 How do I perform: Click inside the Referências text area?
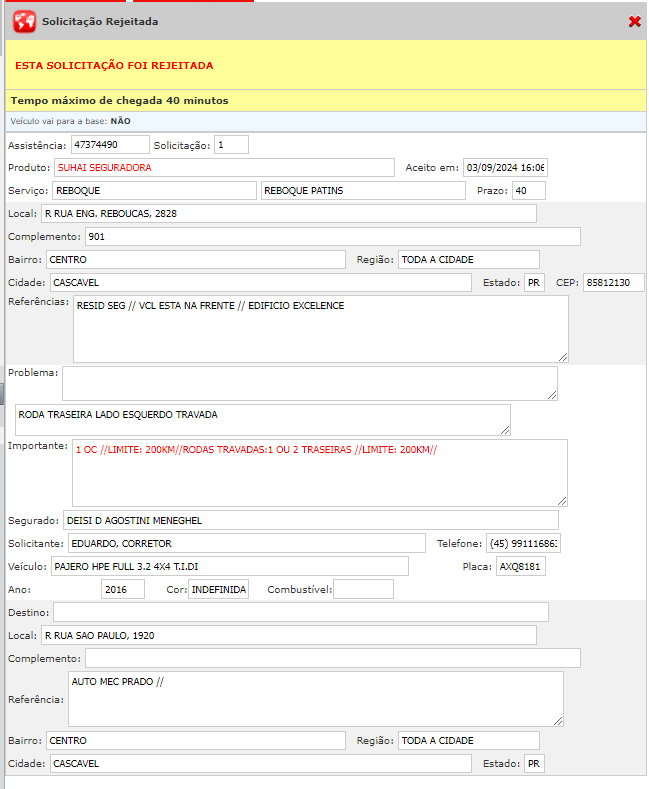pyautogui.click(x=320, y=328)
